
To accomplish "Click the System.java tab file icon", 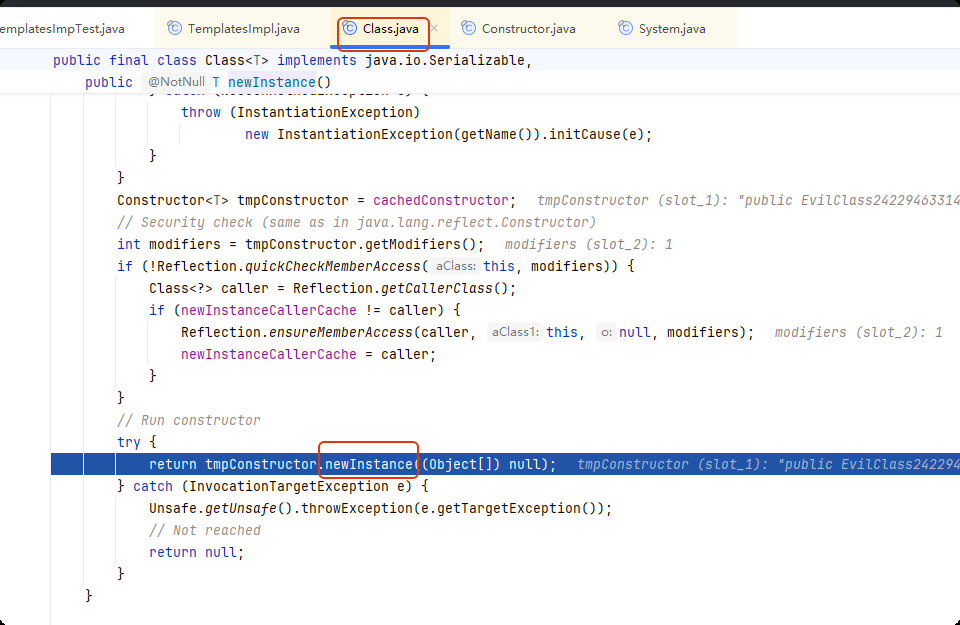I will (x=626, y=29).
